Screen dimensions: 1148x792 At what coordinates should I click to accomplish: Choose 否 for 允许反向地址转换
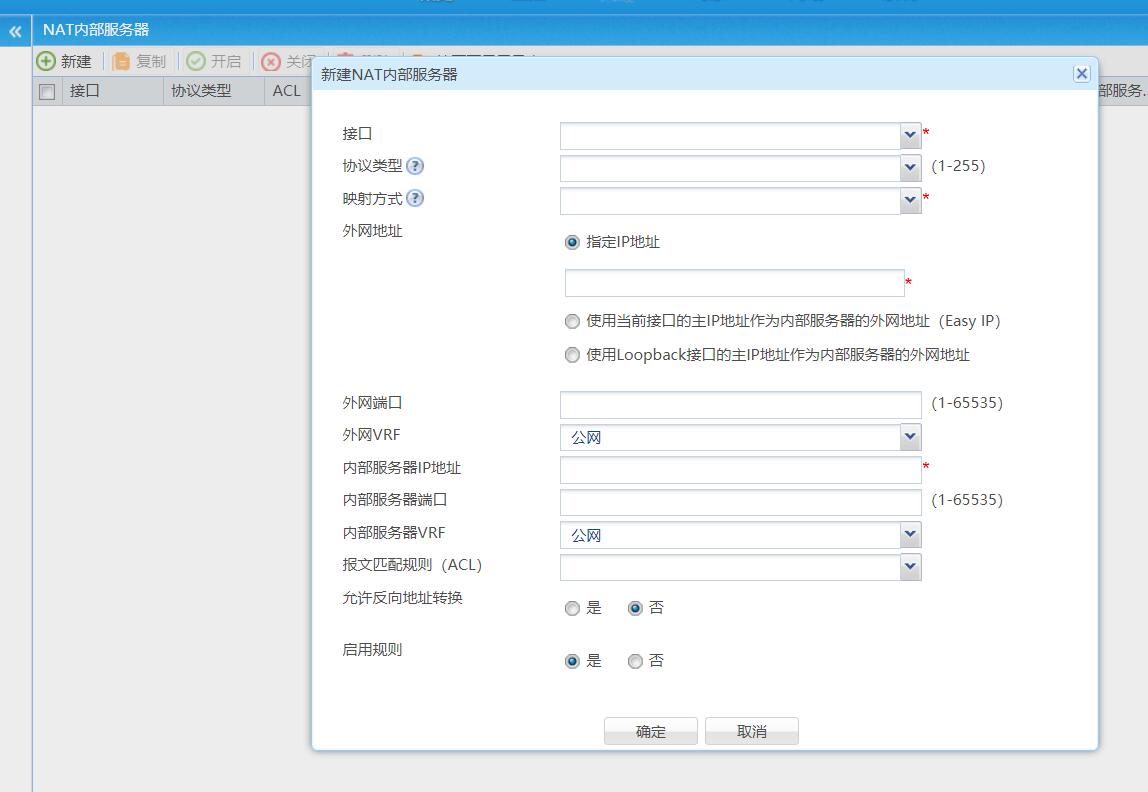(x=635, y=608)
